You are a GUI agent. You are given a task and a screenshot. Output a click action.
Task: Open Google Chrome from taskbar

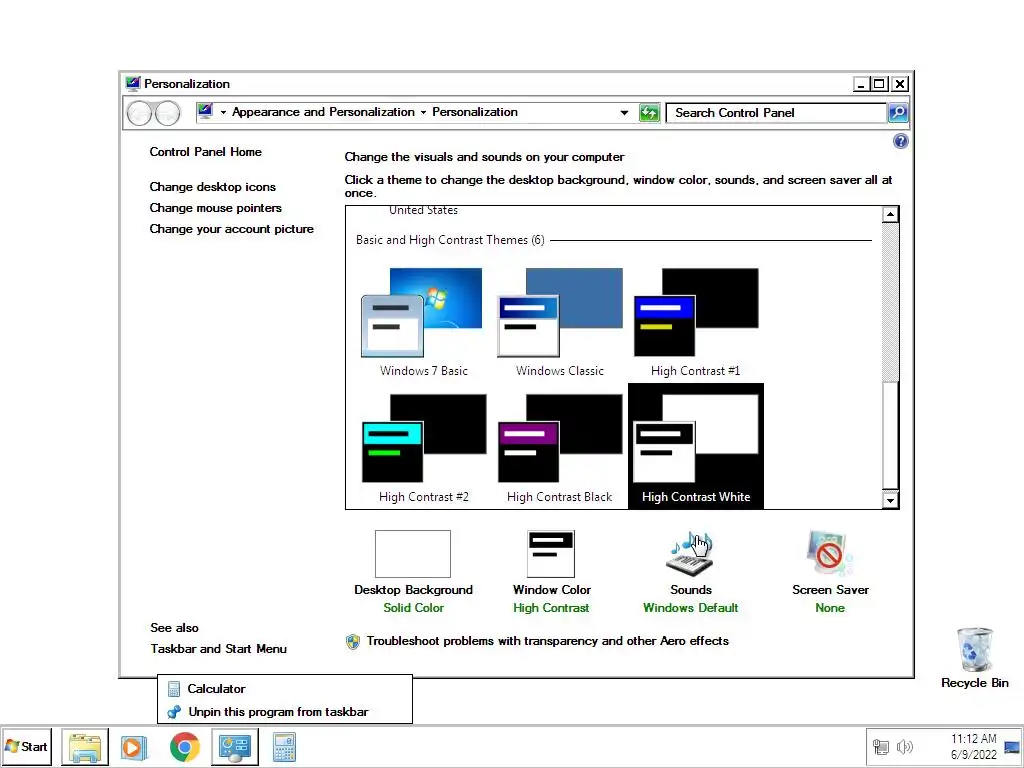(x=185, y=747)
